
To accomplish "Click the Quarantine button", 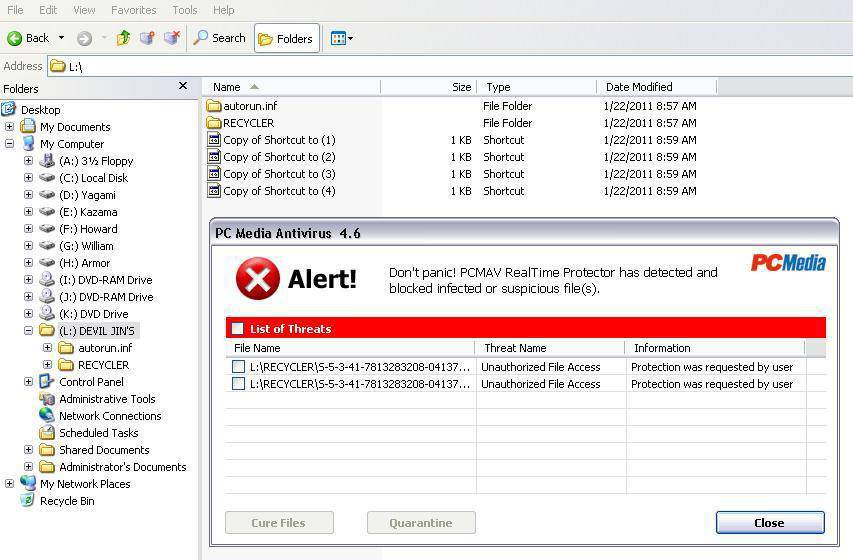I will [421, 522].
